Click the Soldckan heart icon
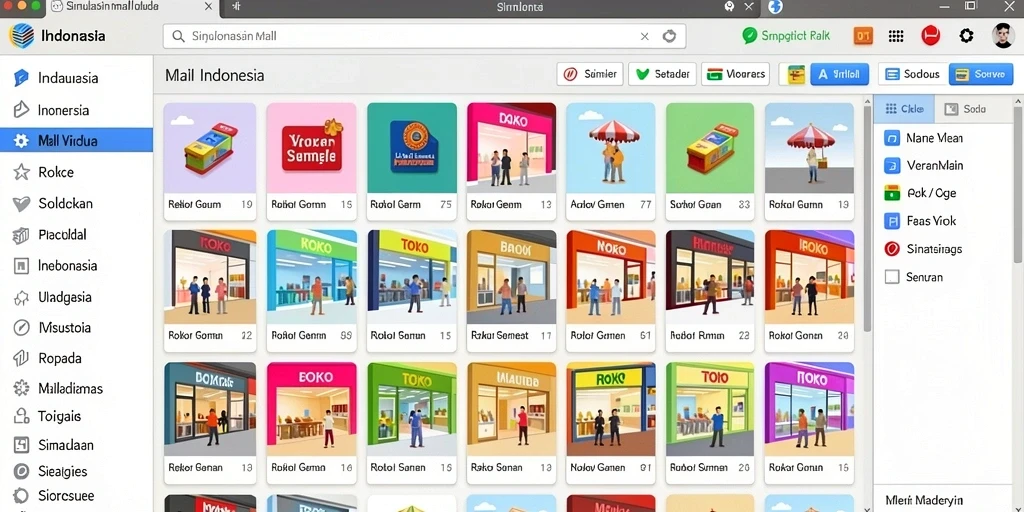Image resolution: width=1024 pixels, height=512 pixels. (22, 204)
